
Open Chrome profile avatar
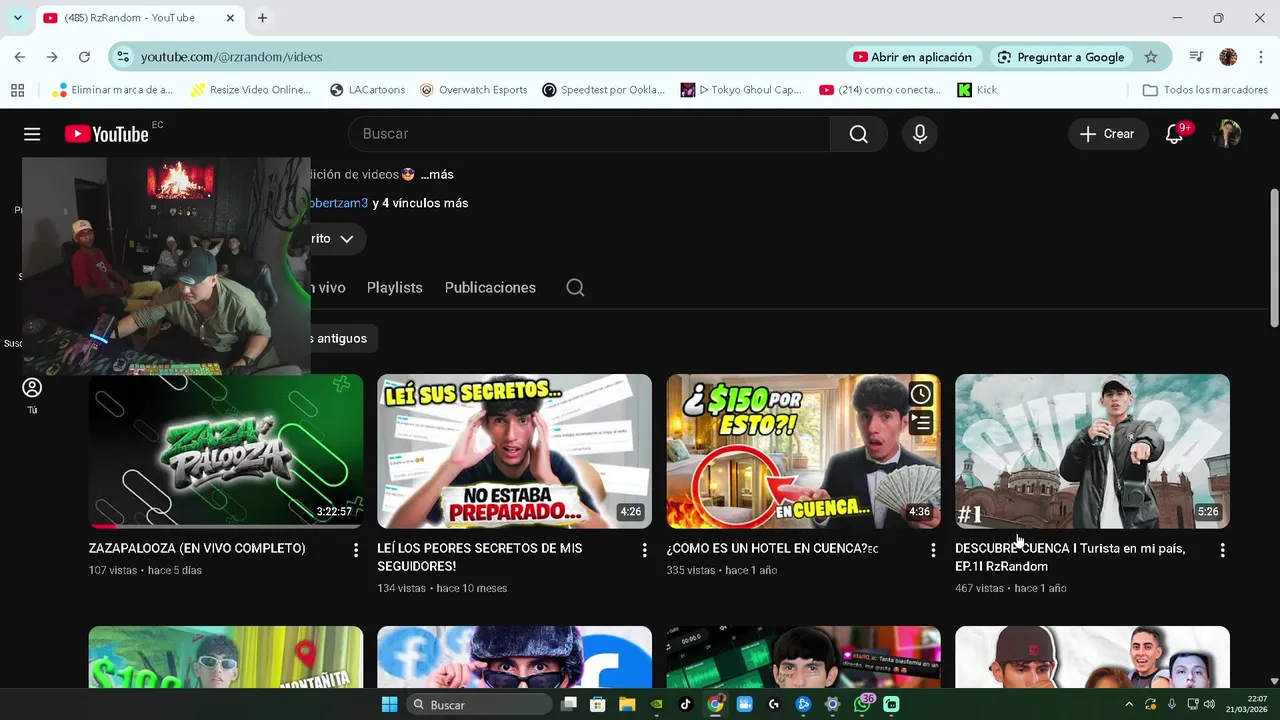click(x=1228, y=57)
